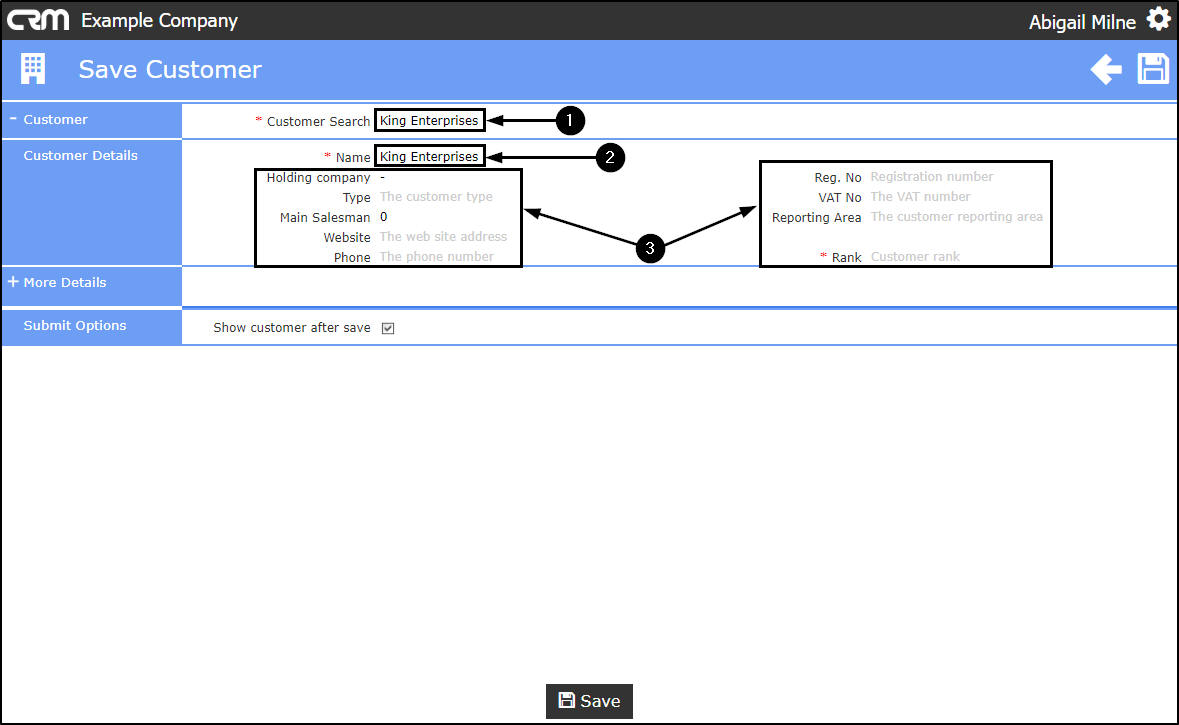Click the building icon beside Save Customer

point(33,69)
